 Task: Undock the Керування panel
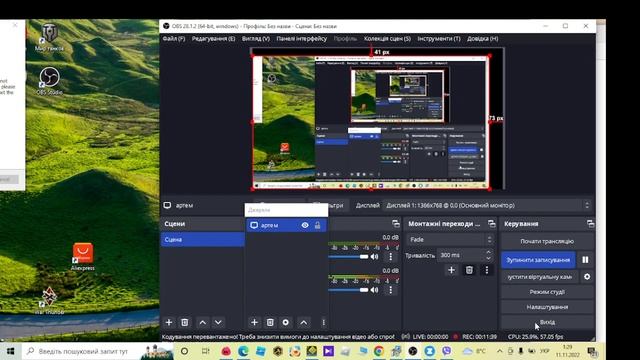[x=590, y=224]
